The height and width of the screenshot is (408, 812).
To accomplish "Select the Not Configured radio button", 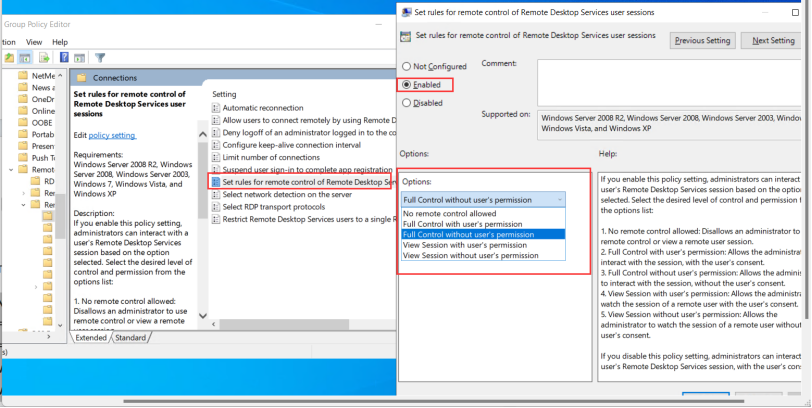I will 407,66.
